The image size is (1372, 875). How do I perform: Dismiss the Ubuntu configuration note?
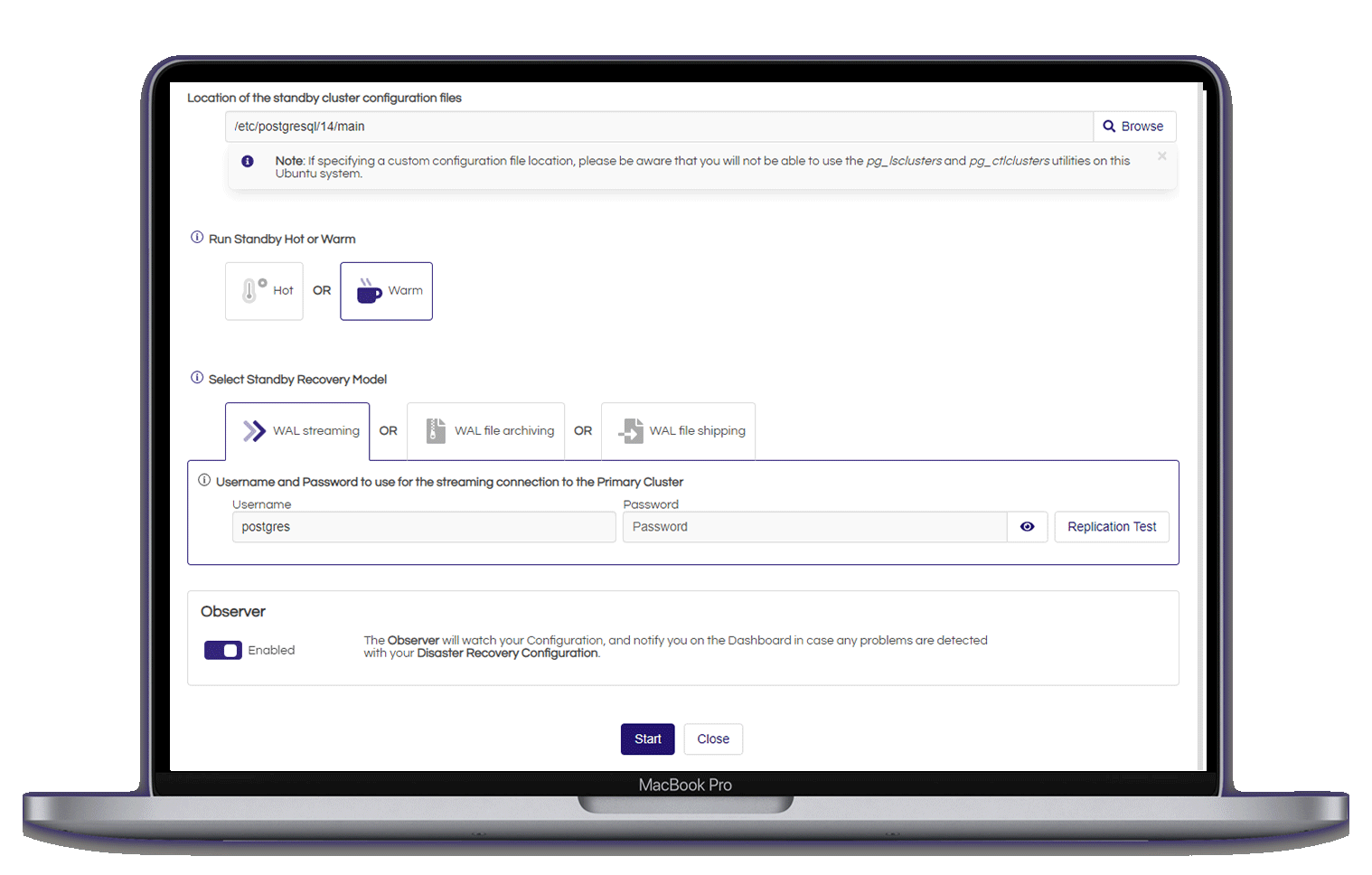click(1161, 155)
